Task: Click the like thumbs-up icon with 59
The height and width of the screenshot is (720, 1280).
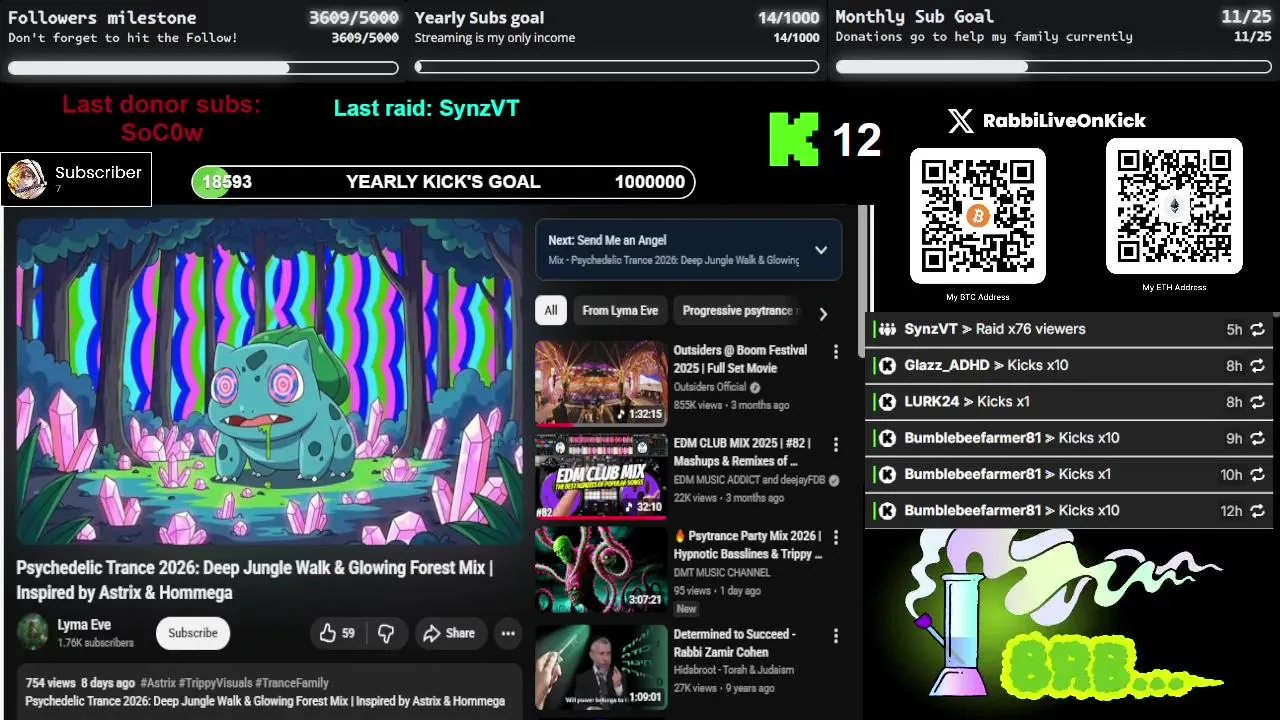Action: click(x=327, y=633)
